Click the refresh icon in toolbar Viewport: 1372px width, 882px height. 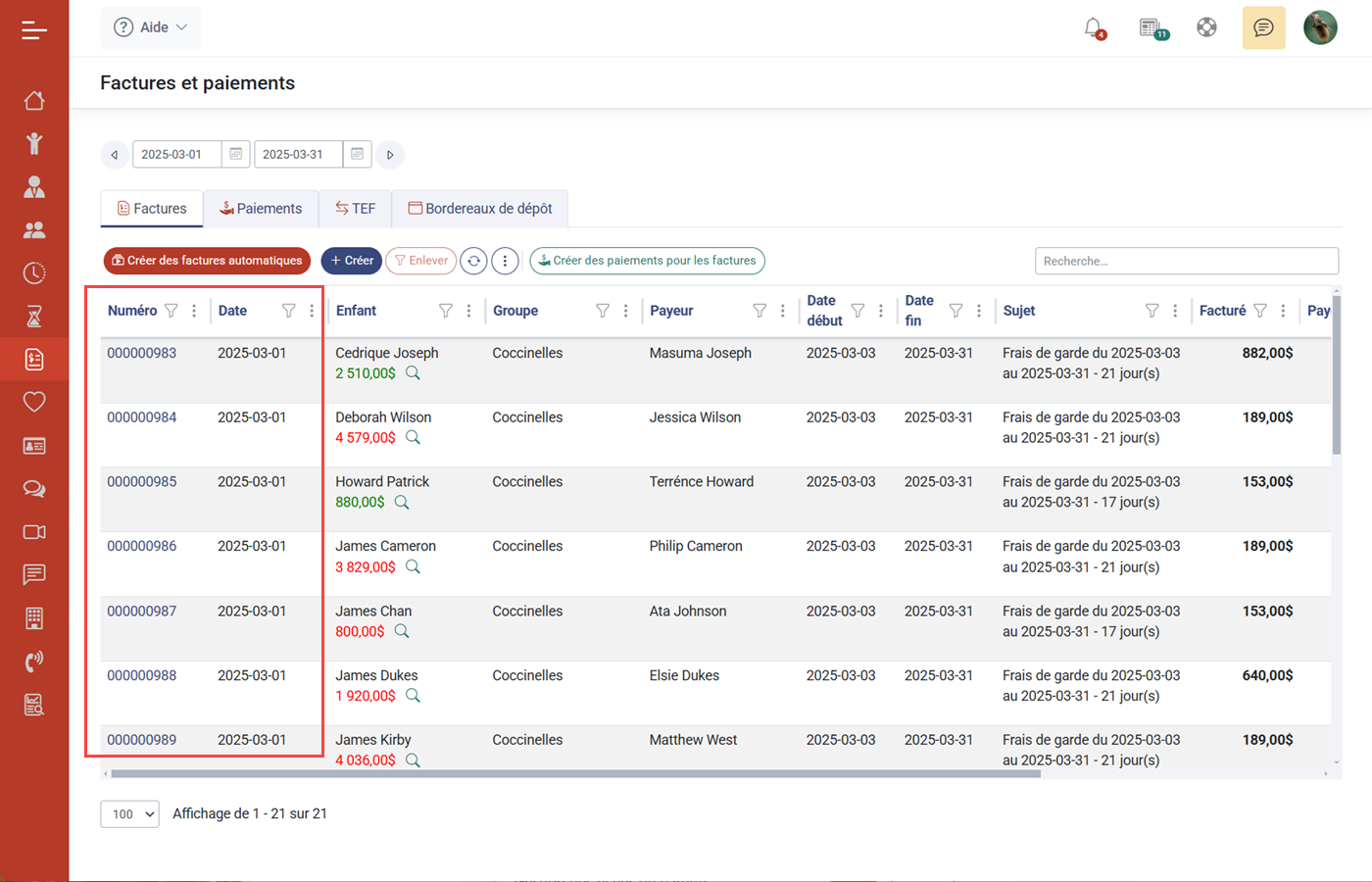473,261
